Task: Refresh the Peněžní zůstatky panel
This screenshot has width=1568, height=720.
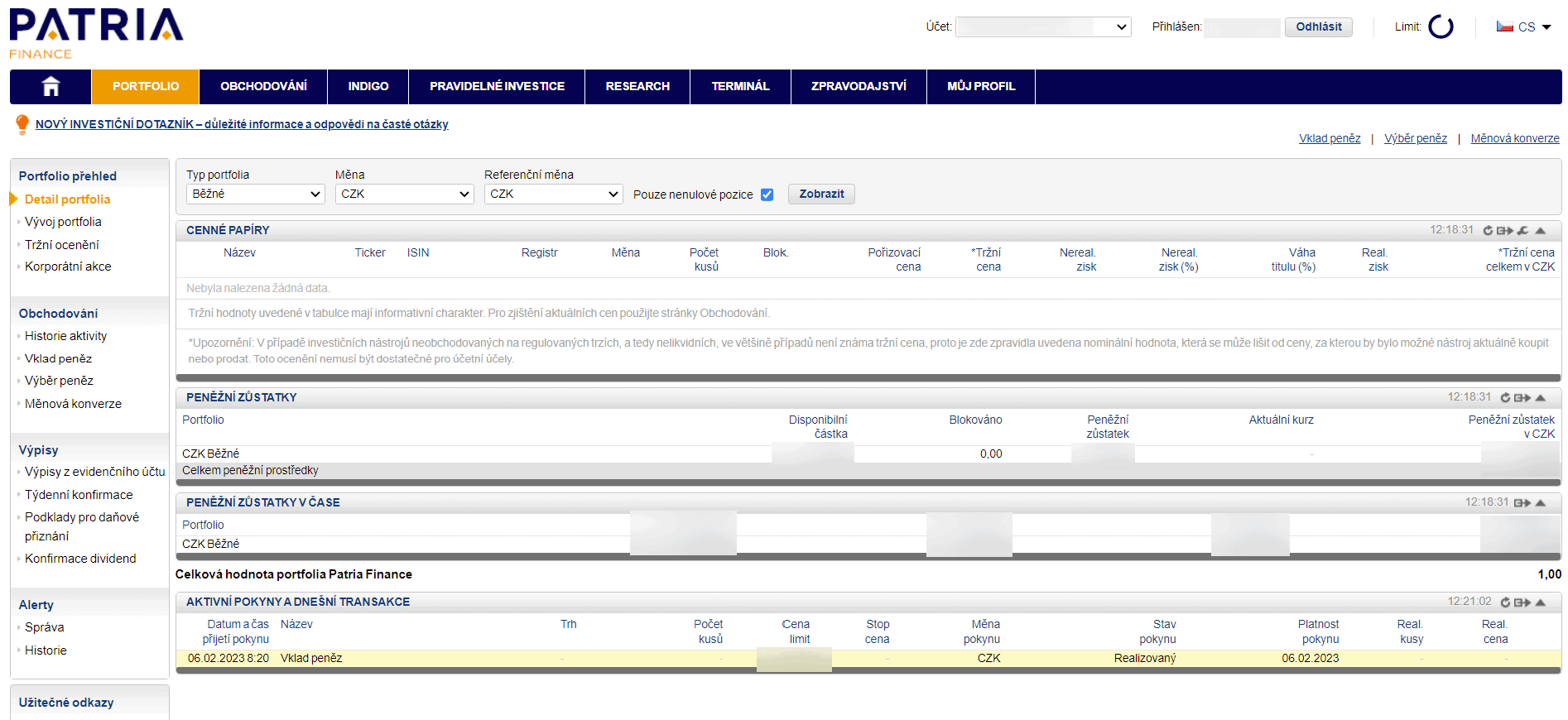Action: pyautogui.click(x=1505, y=398)
